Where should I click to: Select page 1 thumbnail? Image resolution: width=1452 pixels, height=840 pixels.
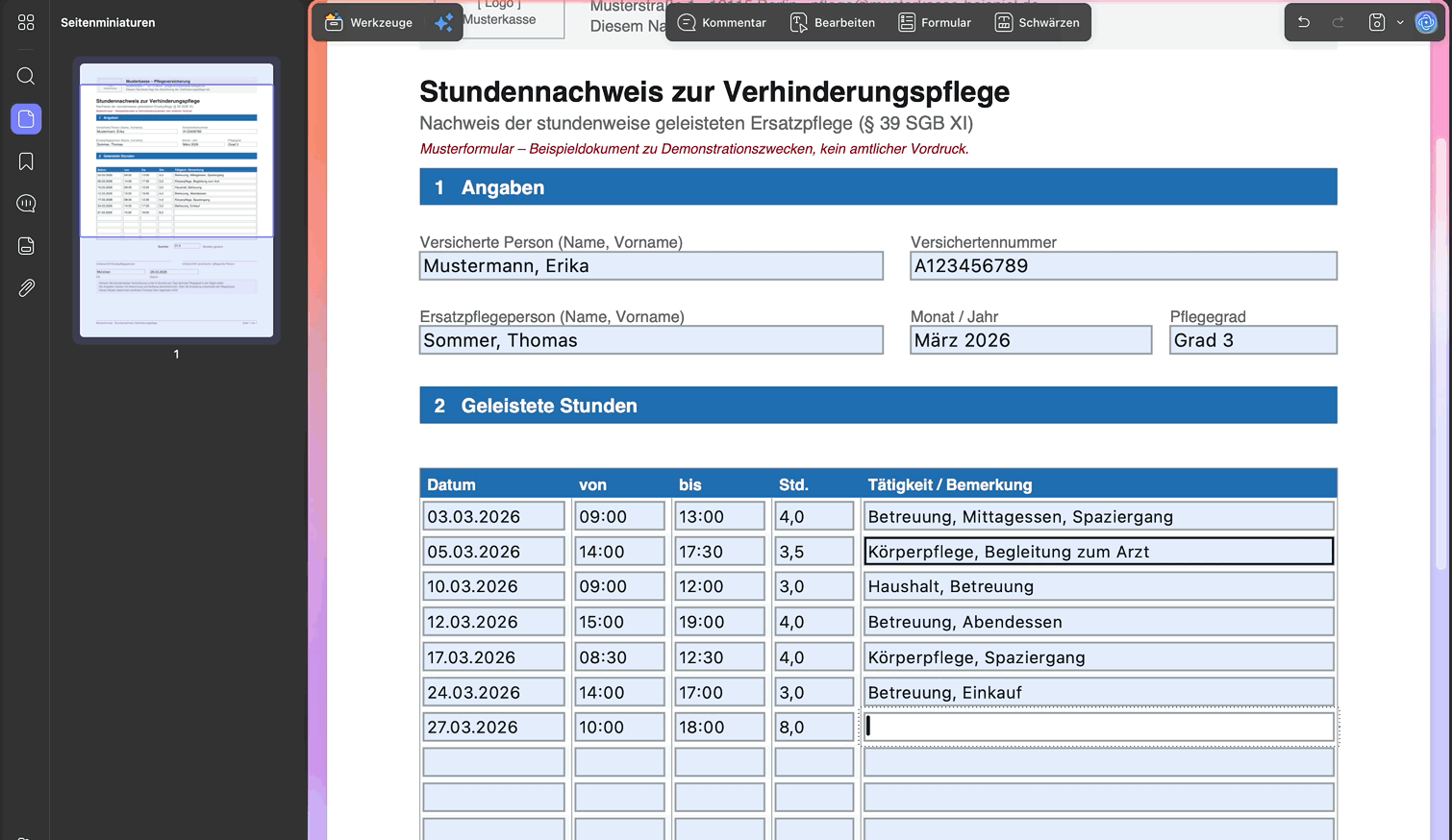pos(176,200)
